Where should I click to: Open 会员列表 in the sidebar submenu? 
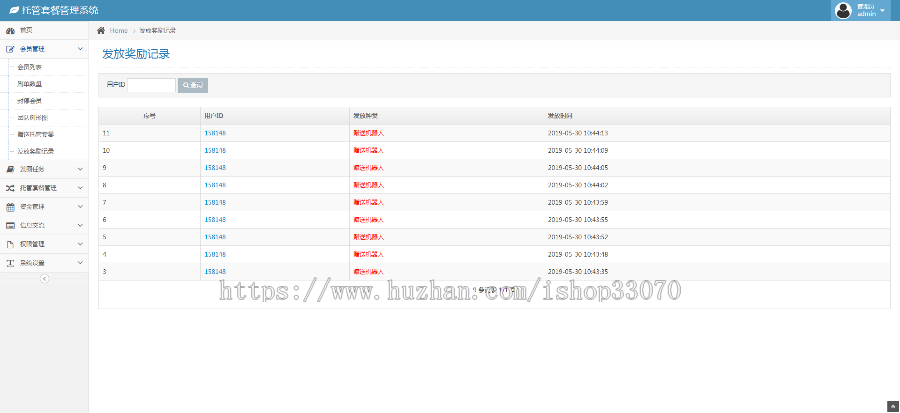click(x=29, y=67)
